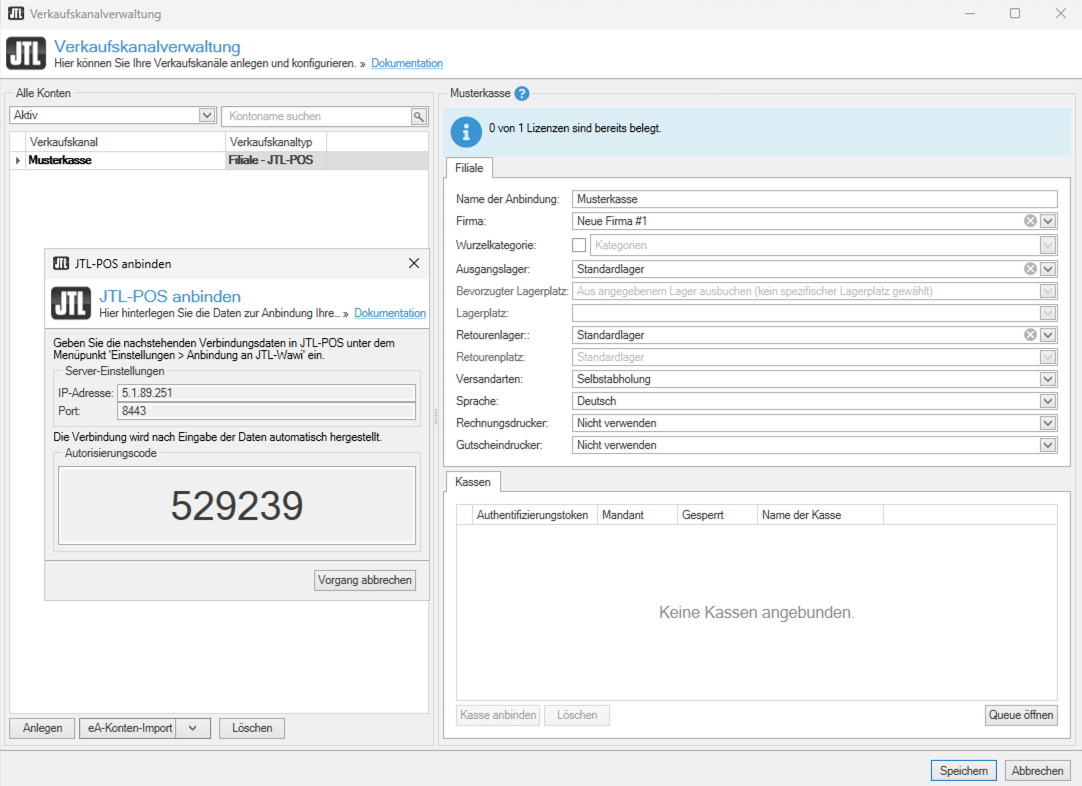
Task: Clear the Firma field with its X icon
Action: (1030, 221)
